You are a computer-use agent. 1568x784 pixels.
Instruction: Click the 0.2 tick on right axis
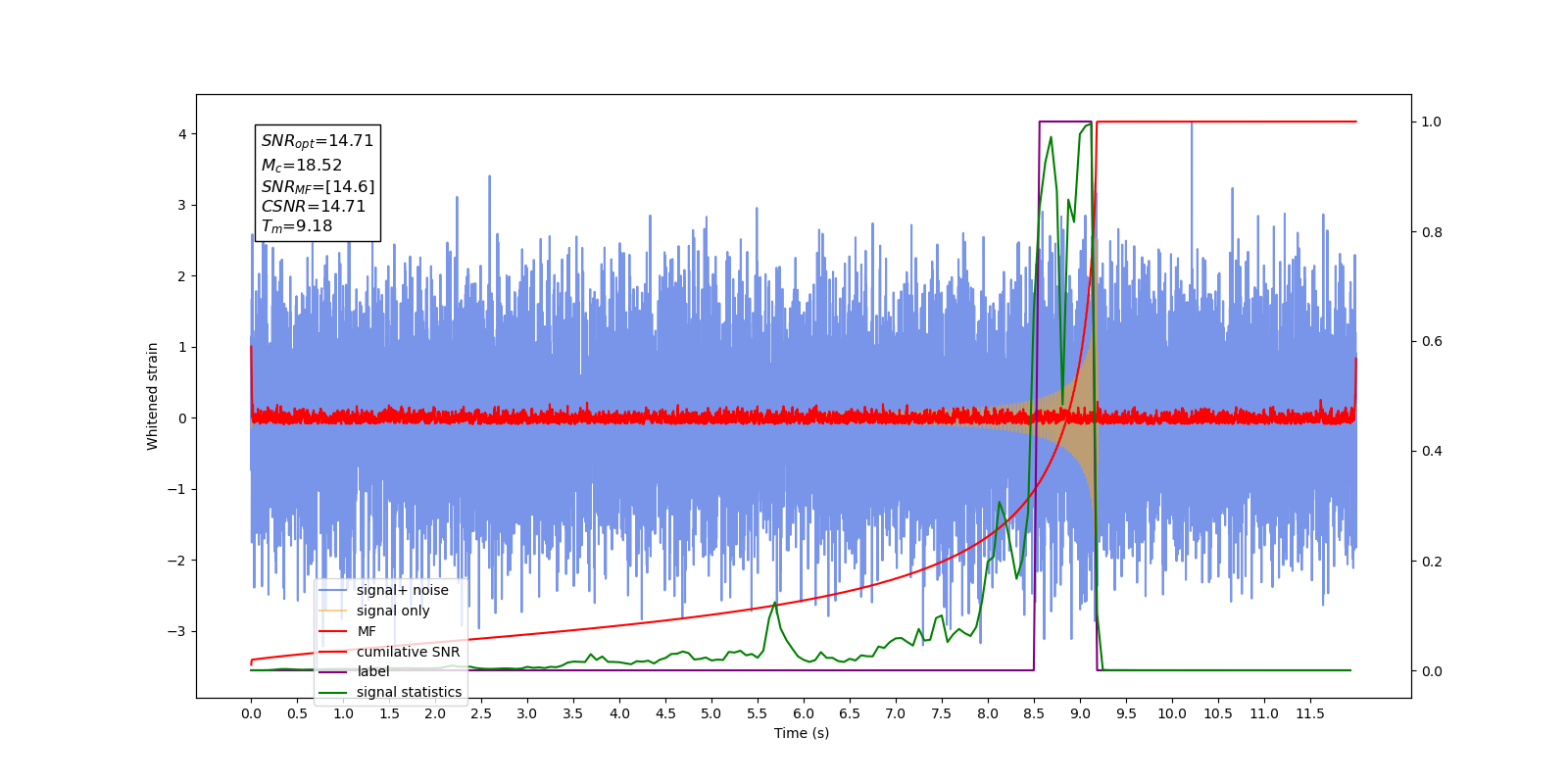tap(1432, 562)
